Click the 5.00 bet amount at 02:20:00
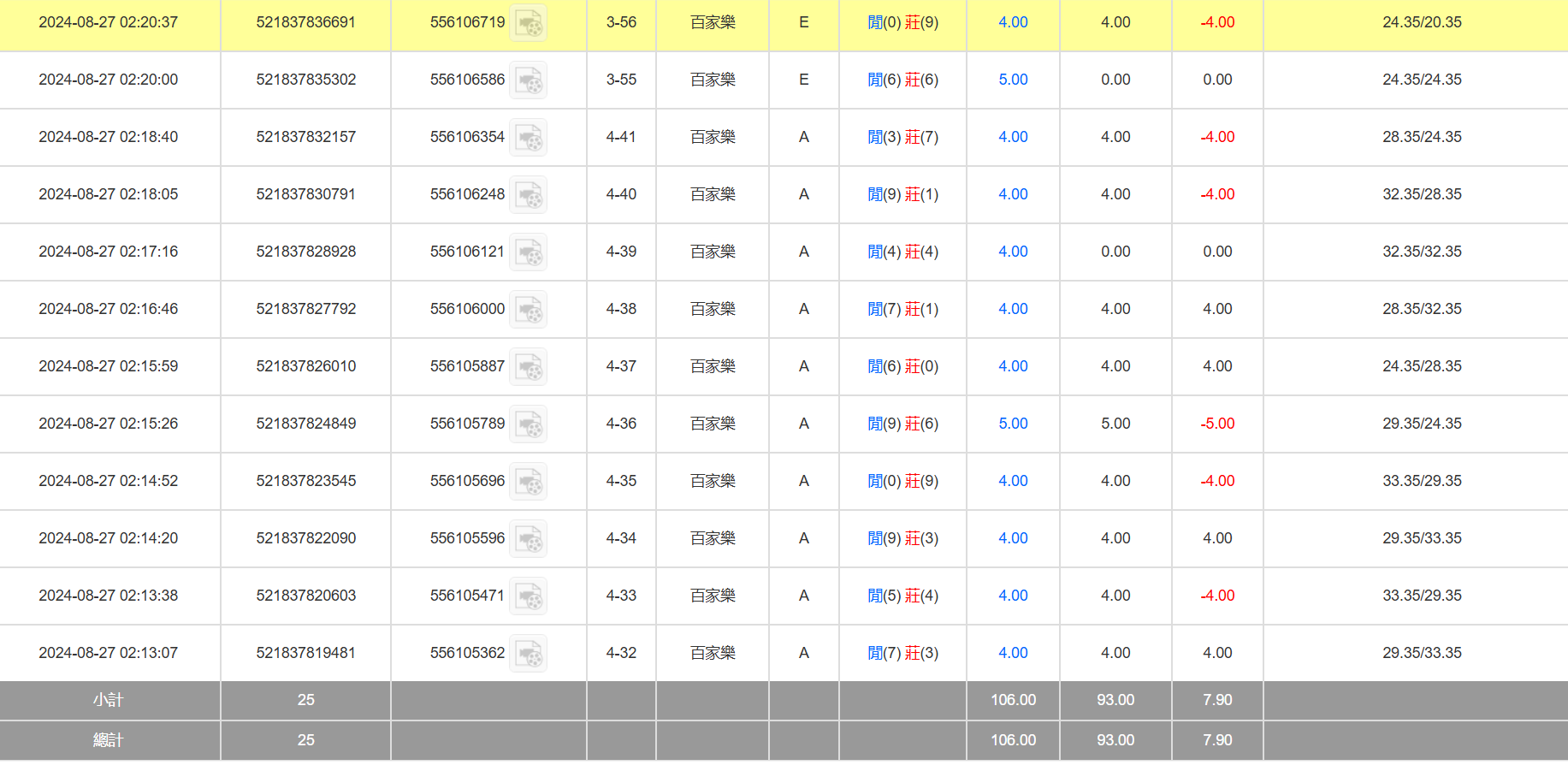 pyautogui.click(x=1013, y=80)
